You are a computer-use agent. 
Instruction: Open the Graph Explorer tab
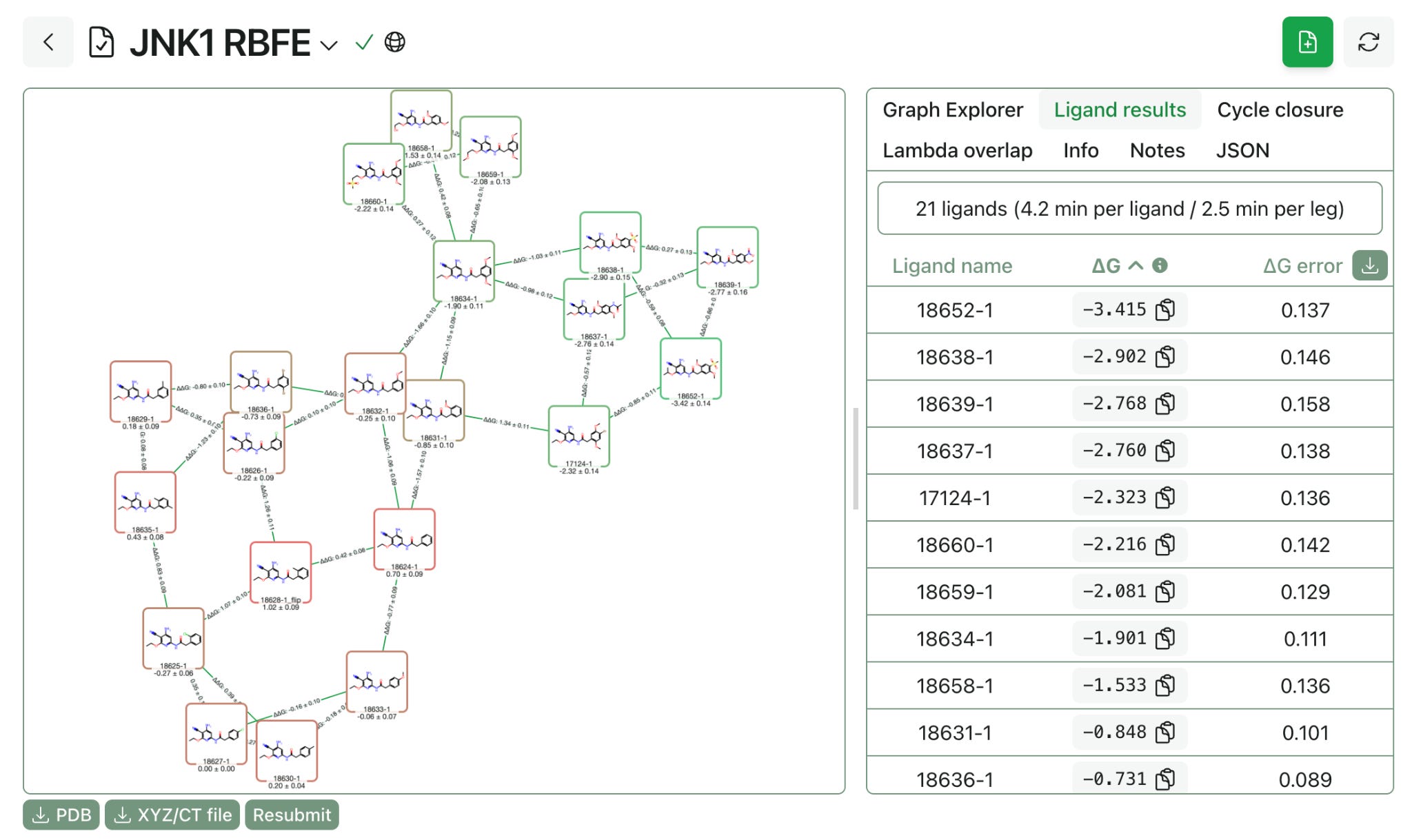click(x=952, y=110)
